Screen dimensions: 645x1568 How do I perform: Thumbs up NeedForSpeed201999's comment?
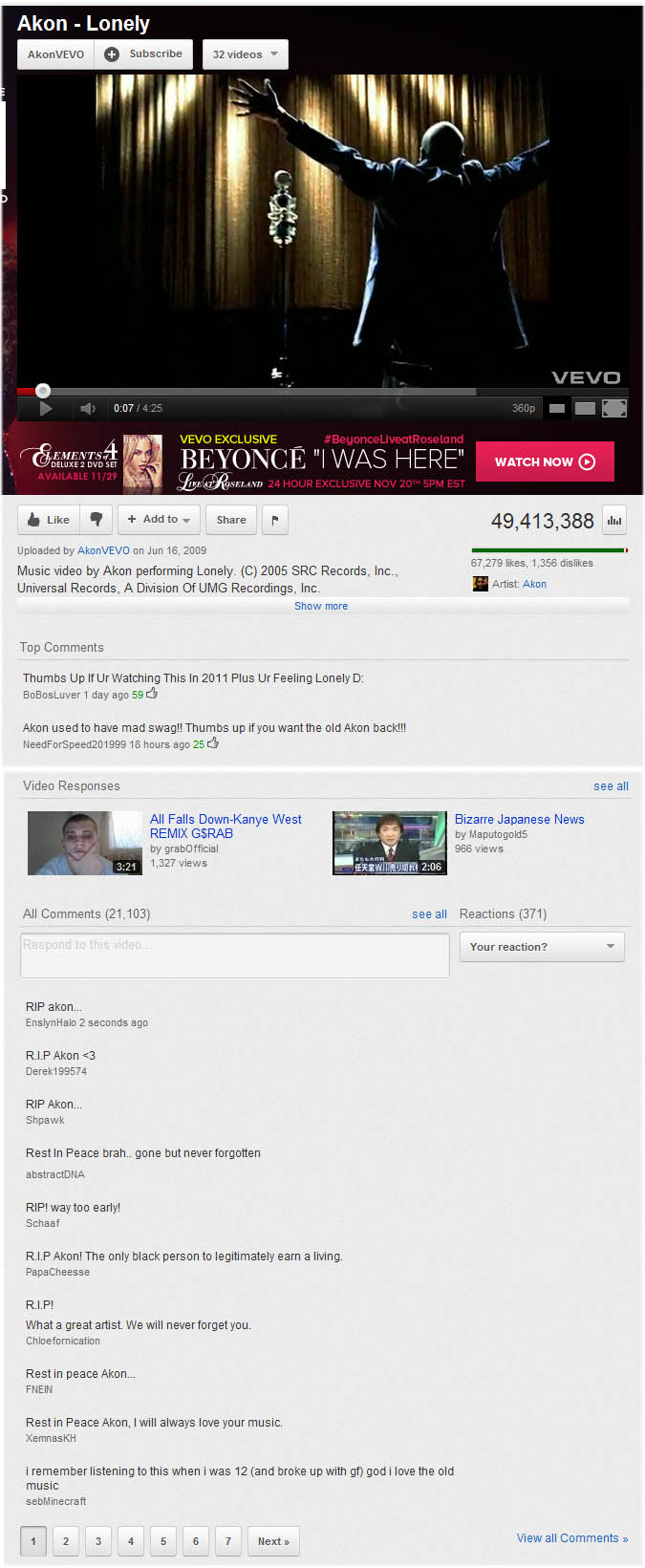213,742
